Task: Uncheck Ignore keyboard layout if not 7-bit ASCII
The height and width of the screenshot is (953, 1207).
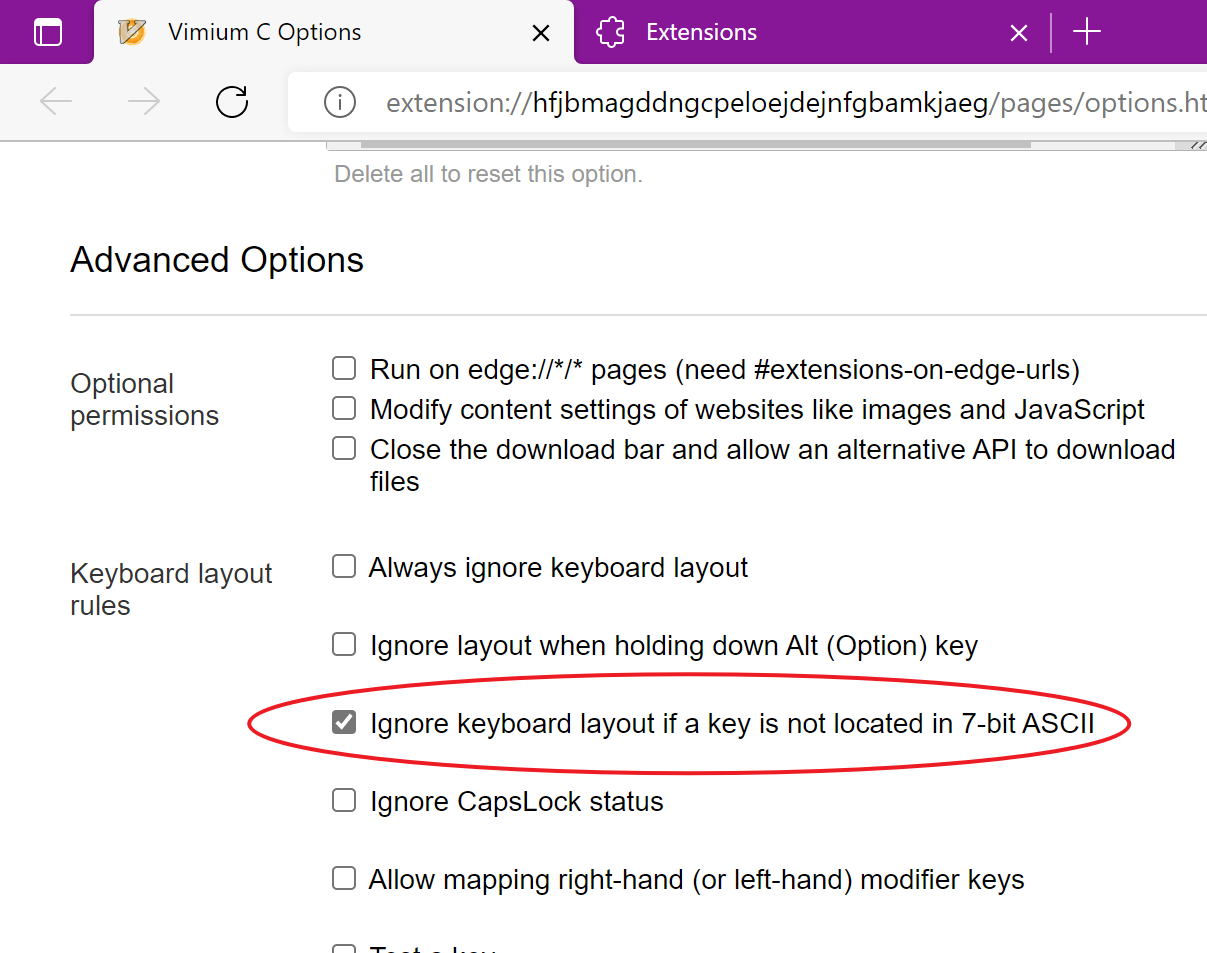Action: pyautogui.click(x=344, y=722)
